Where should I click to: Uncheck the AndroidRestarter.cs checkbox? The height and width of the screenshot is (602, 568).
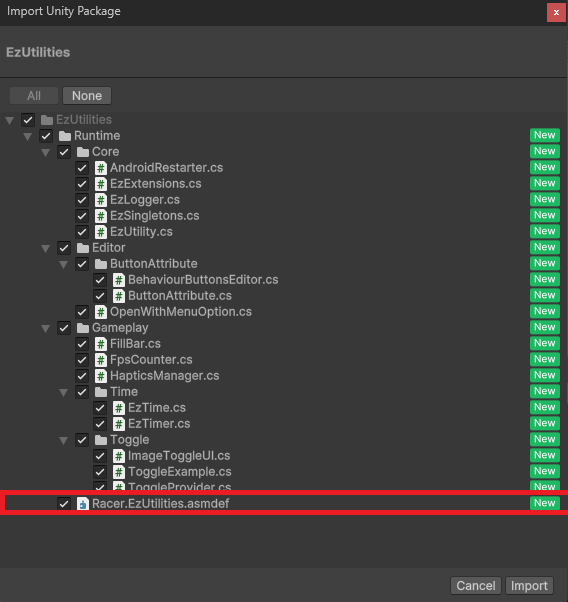tap(82, 168)
